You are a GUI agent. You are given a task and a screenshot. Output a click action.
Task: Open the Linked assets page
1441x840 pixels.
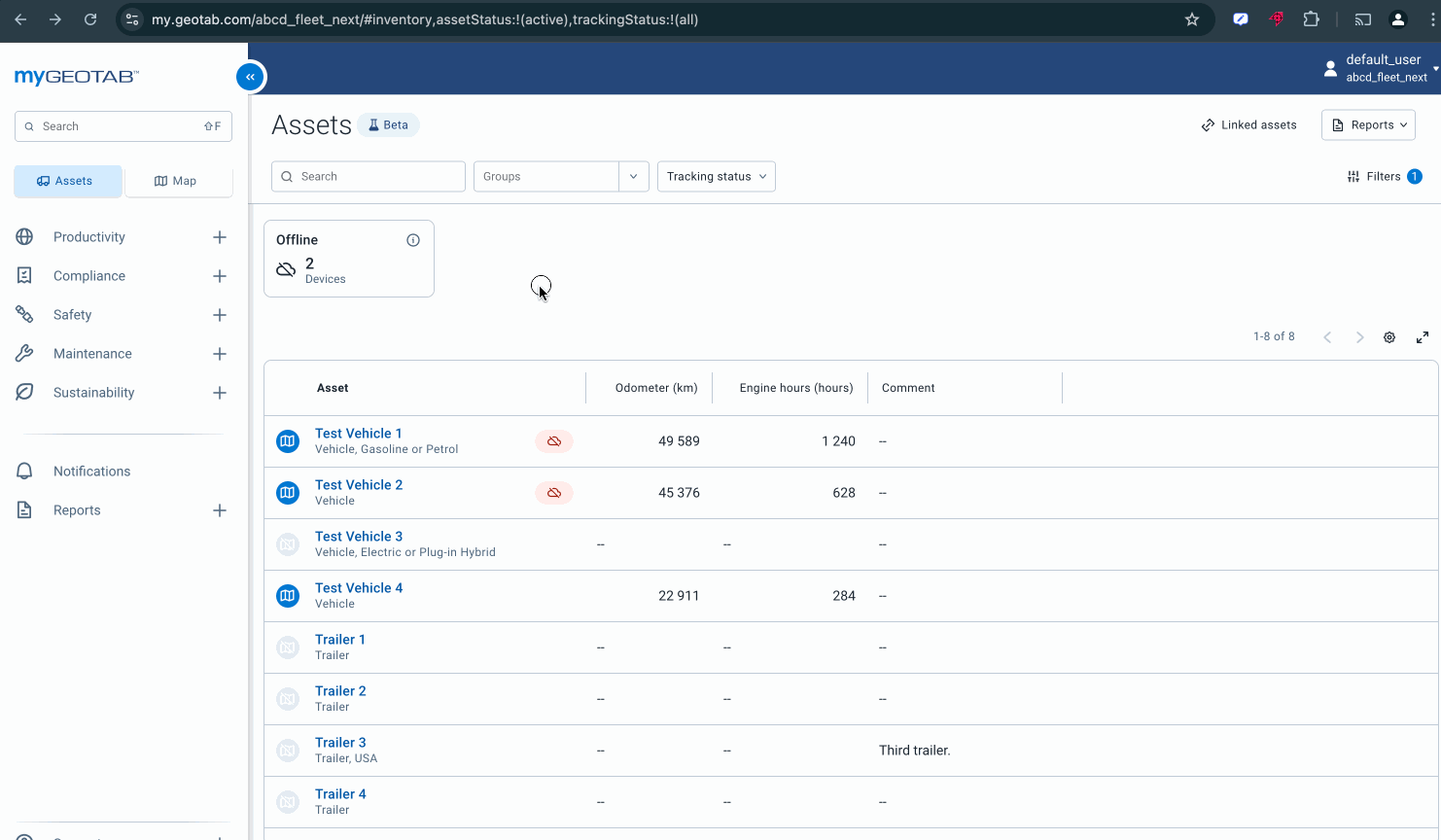pos(1248,124)
